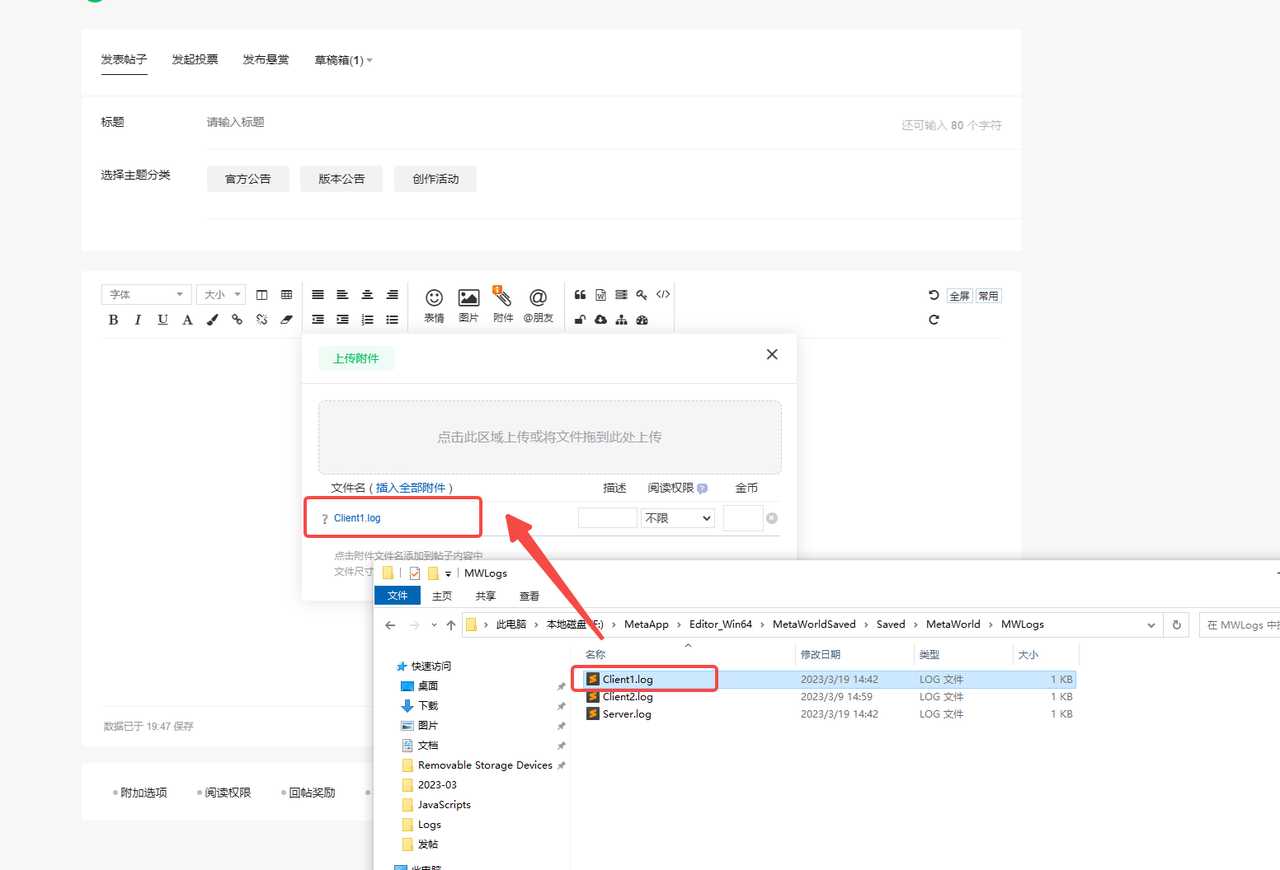Align text right in the editor
Viewport: 1280px width, 870px height.
[x=392, y=295]
